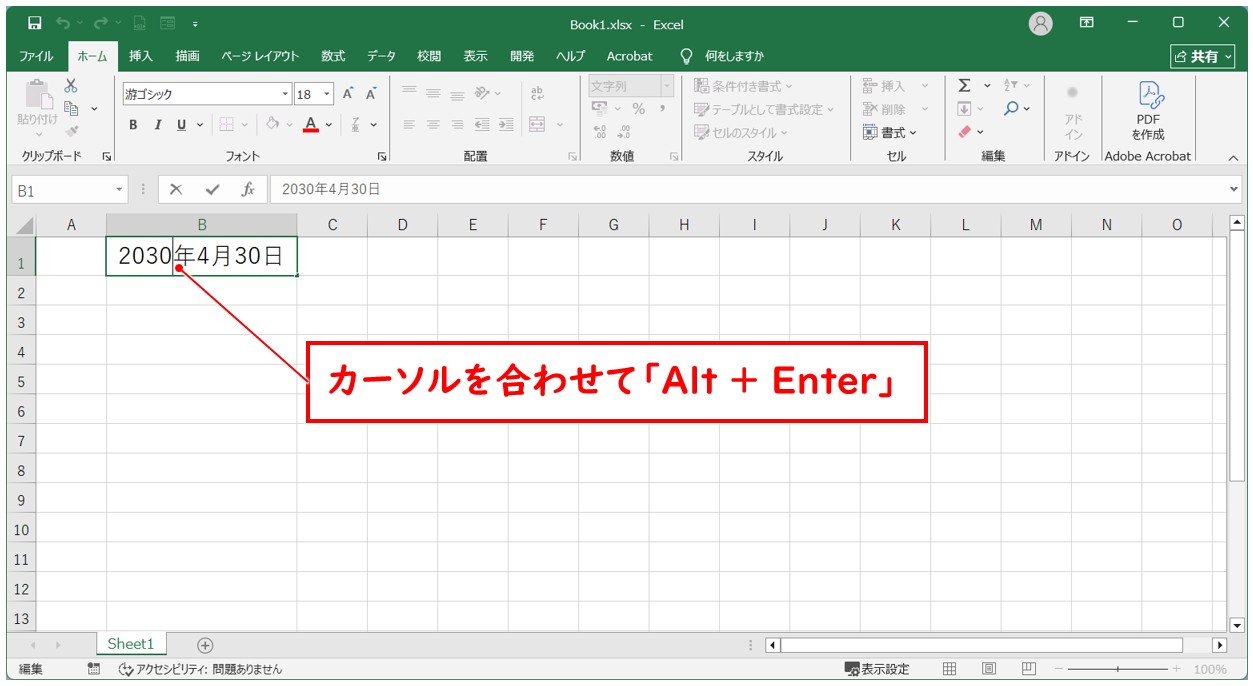This screenshot has width=1253, height=686.
Task: Select the row 5 header
Action: pyautogui.click(x=22, y=381)
